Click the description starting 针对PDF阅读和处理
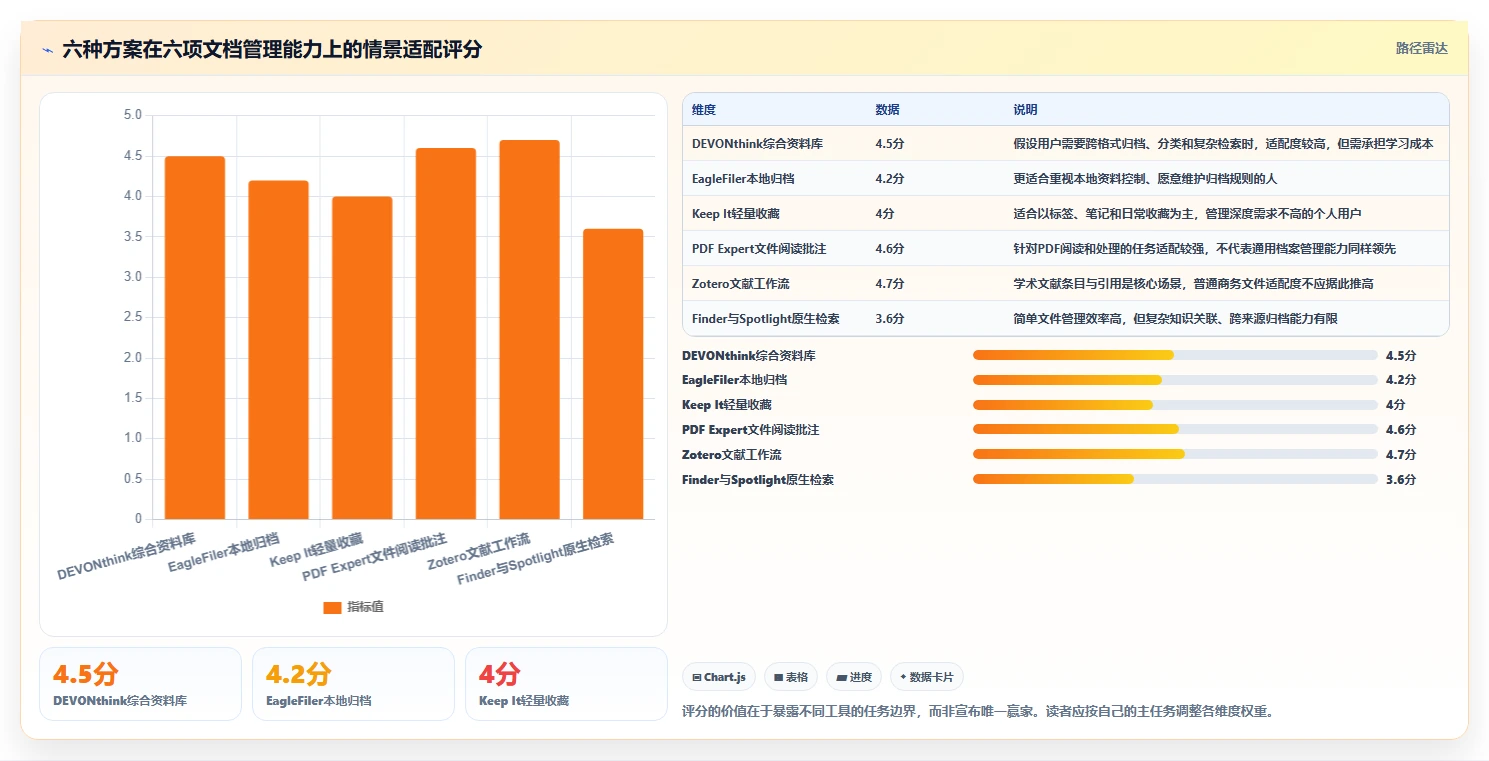Screen dimensions: 1489x761 tap(1204, 249)
